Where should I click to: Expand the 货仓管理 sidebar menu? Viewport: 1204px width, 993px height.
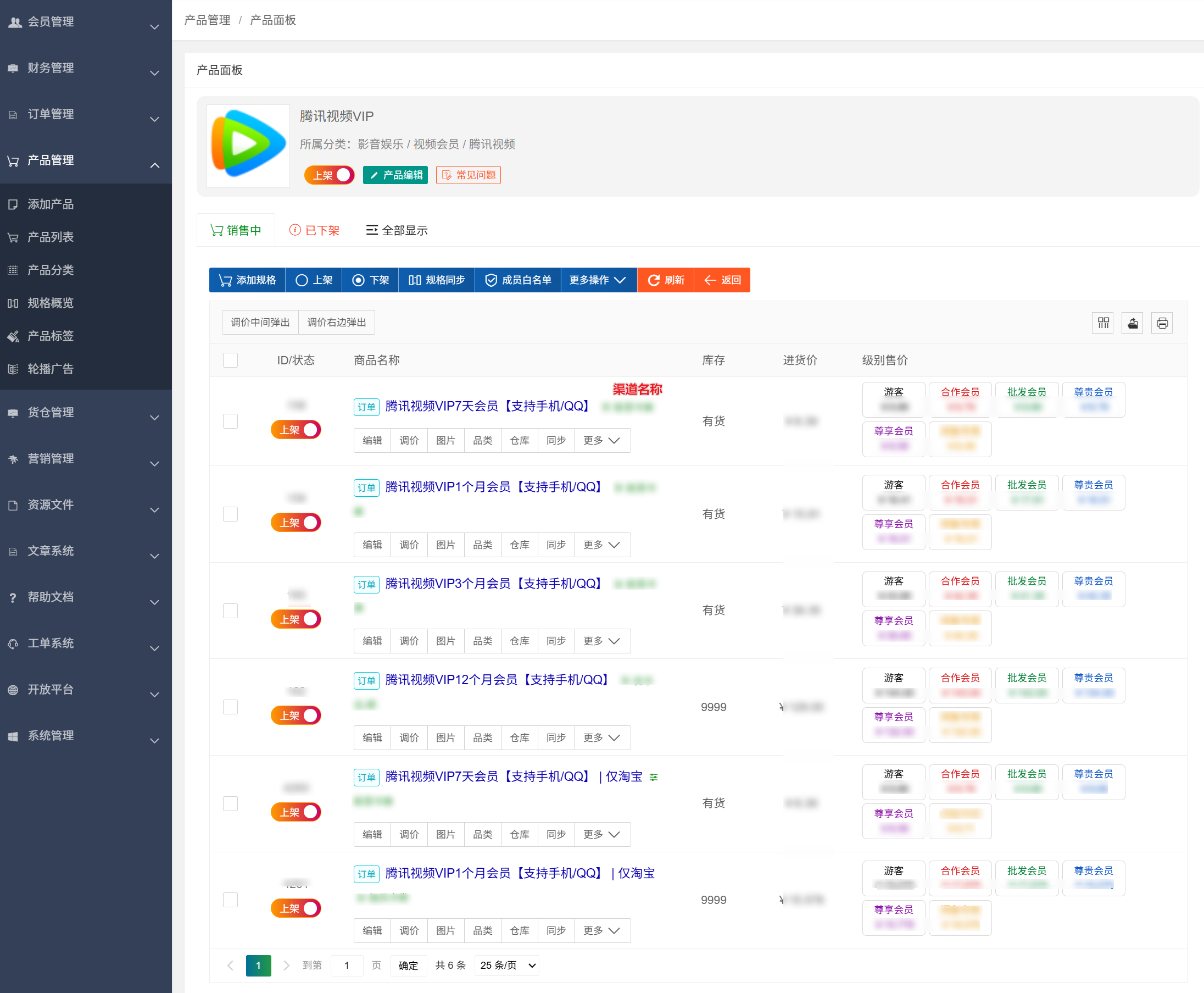pos(155,418)
